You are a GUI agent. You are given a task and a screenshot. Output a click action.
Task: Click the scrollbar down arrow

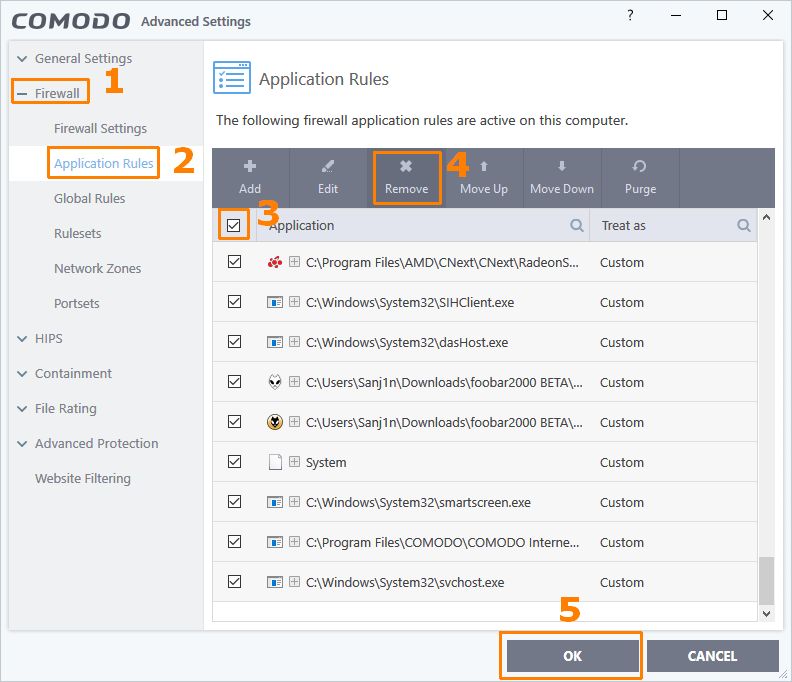click(x=766, y=614)
